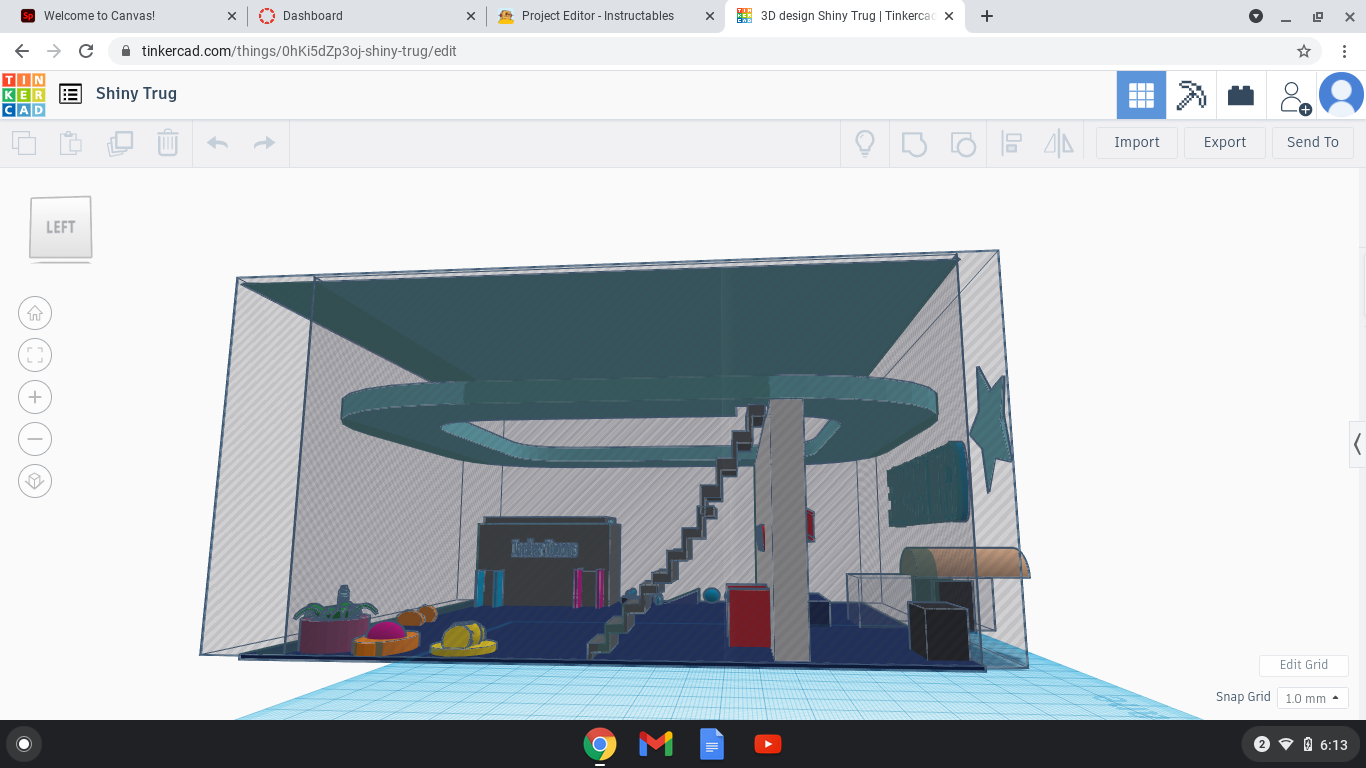
Task: Delete selection using the trash icon
Action: coord(167,143)
